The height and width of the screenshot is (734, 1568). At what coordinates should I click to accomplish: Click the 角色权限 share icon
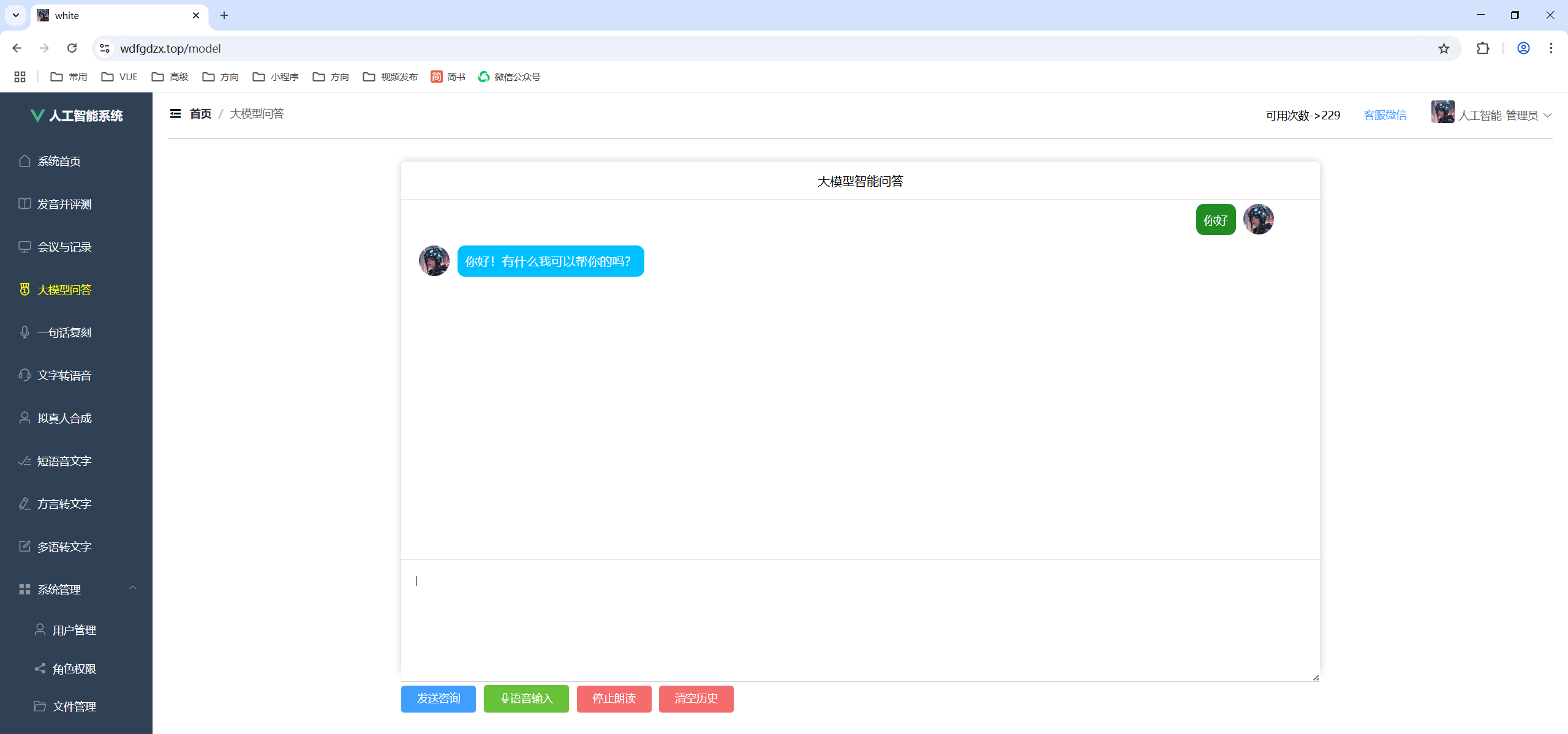[x=40, y=668]
